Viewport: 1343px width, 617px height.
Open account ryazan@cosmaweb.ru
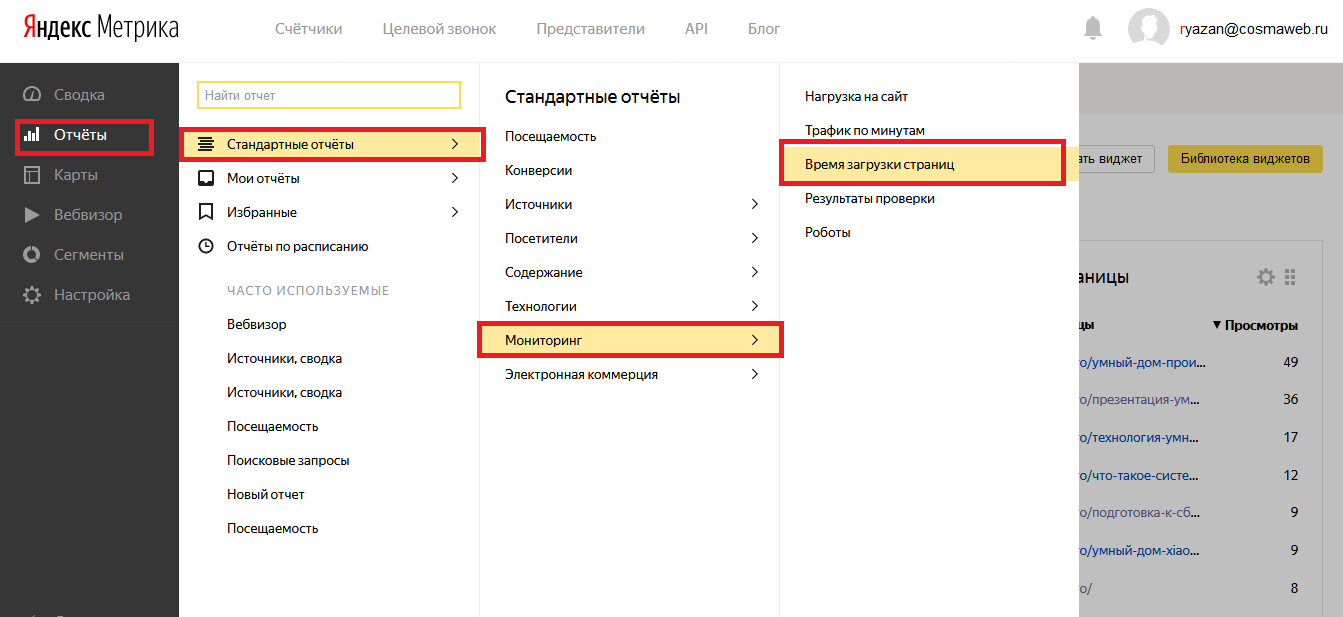[1254, 29]
